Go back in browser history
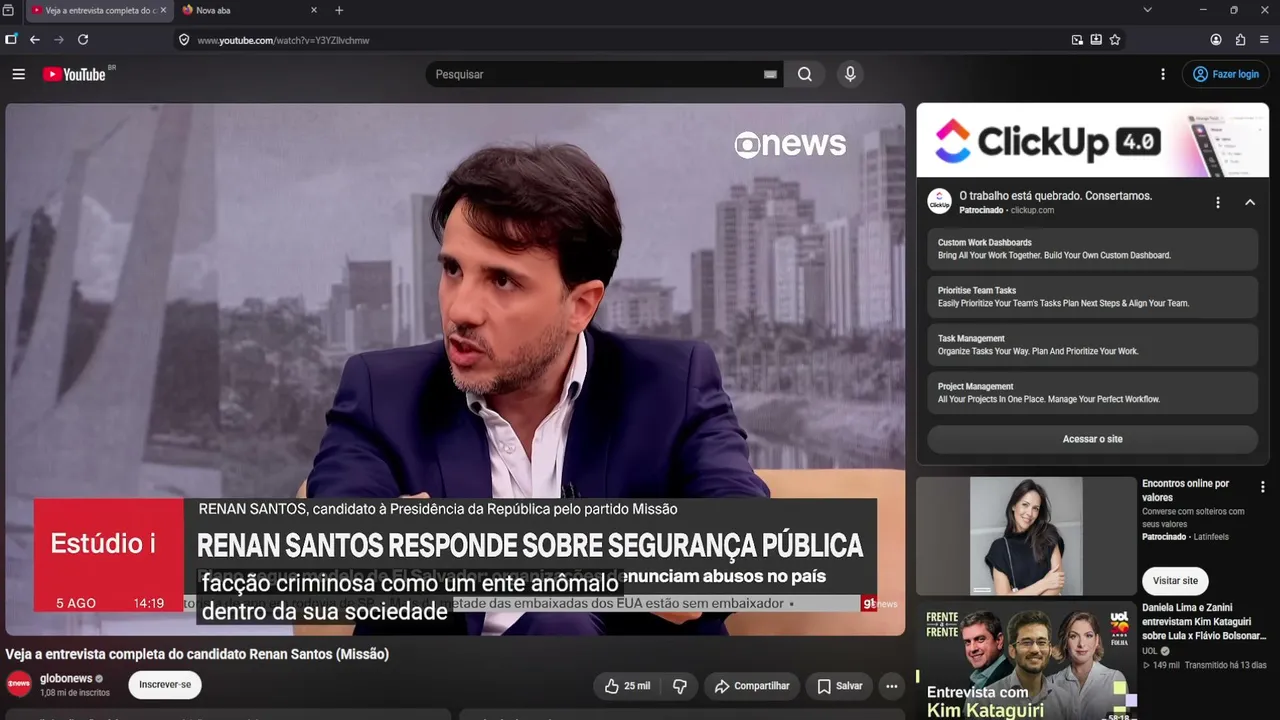Viewport: 1280px width, 720px height. click(x=35, y=40)
